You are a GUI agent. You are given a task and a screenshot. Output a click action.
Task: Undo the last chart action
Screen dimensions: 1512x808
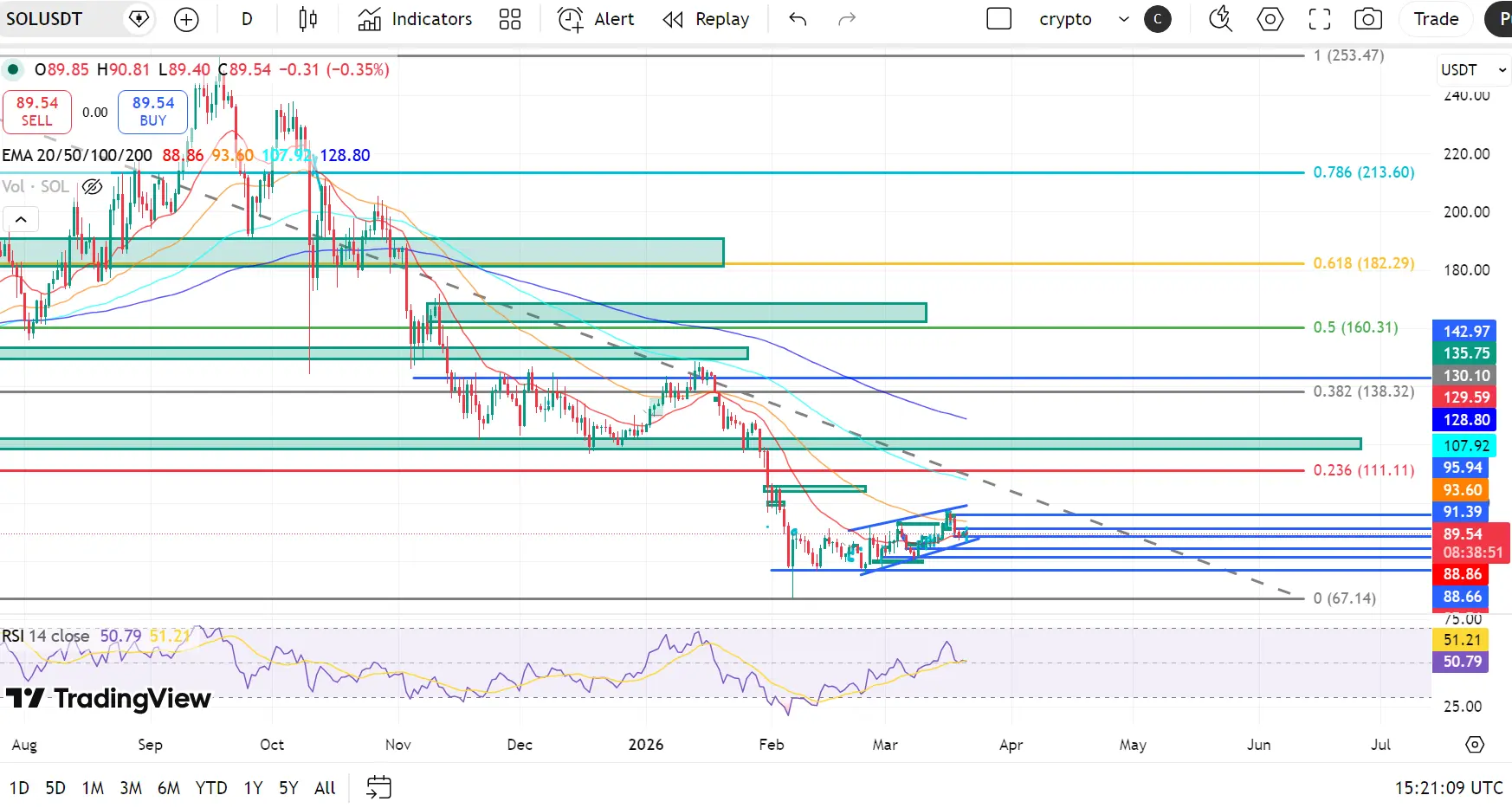coord(798,19)
